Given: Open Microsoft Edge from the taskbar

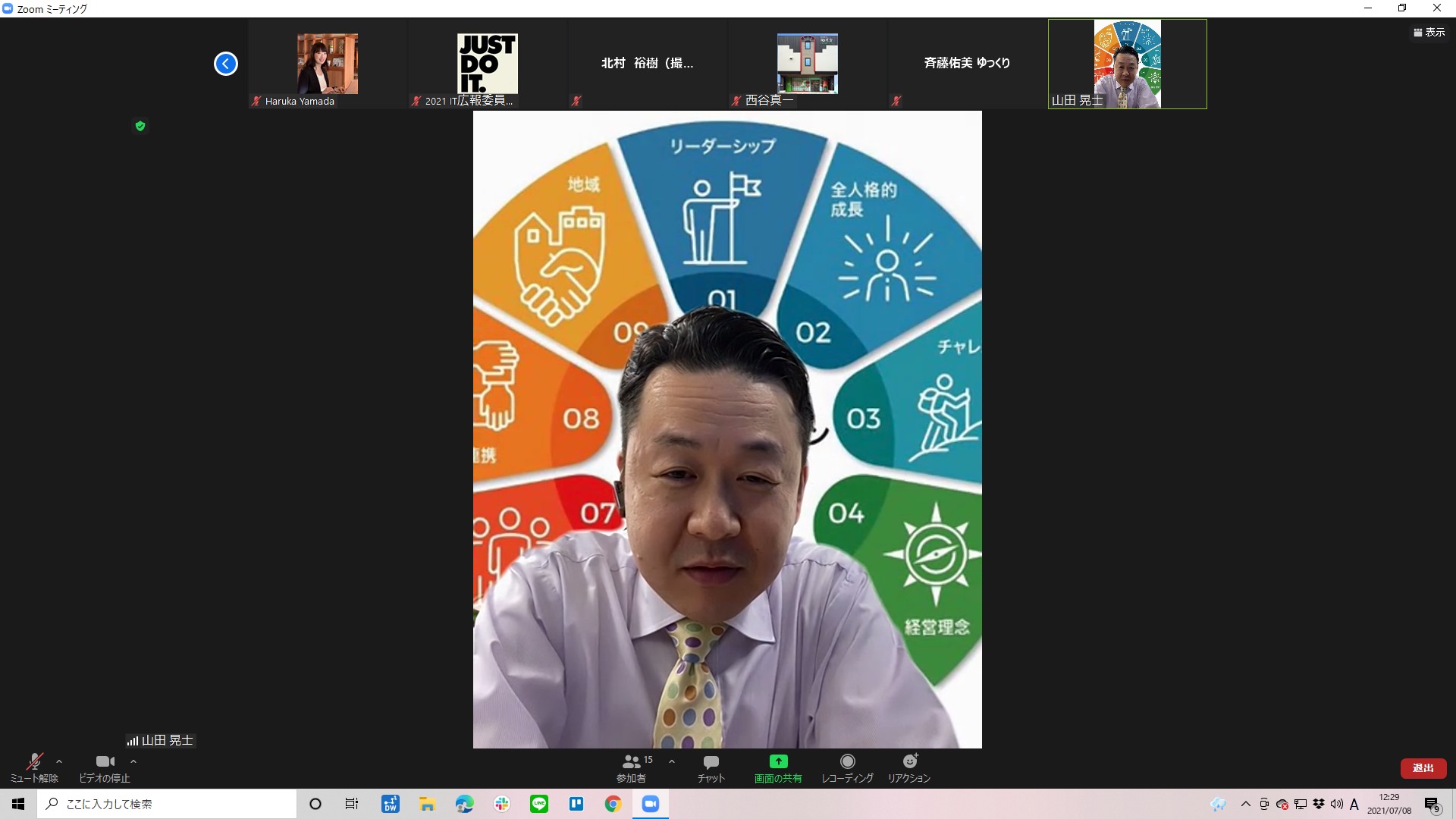Looking at the screenshot, I should point(465,804).
